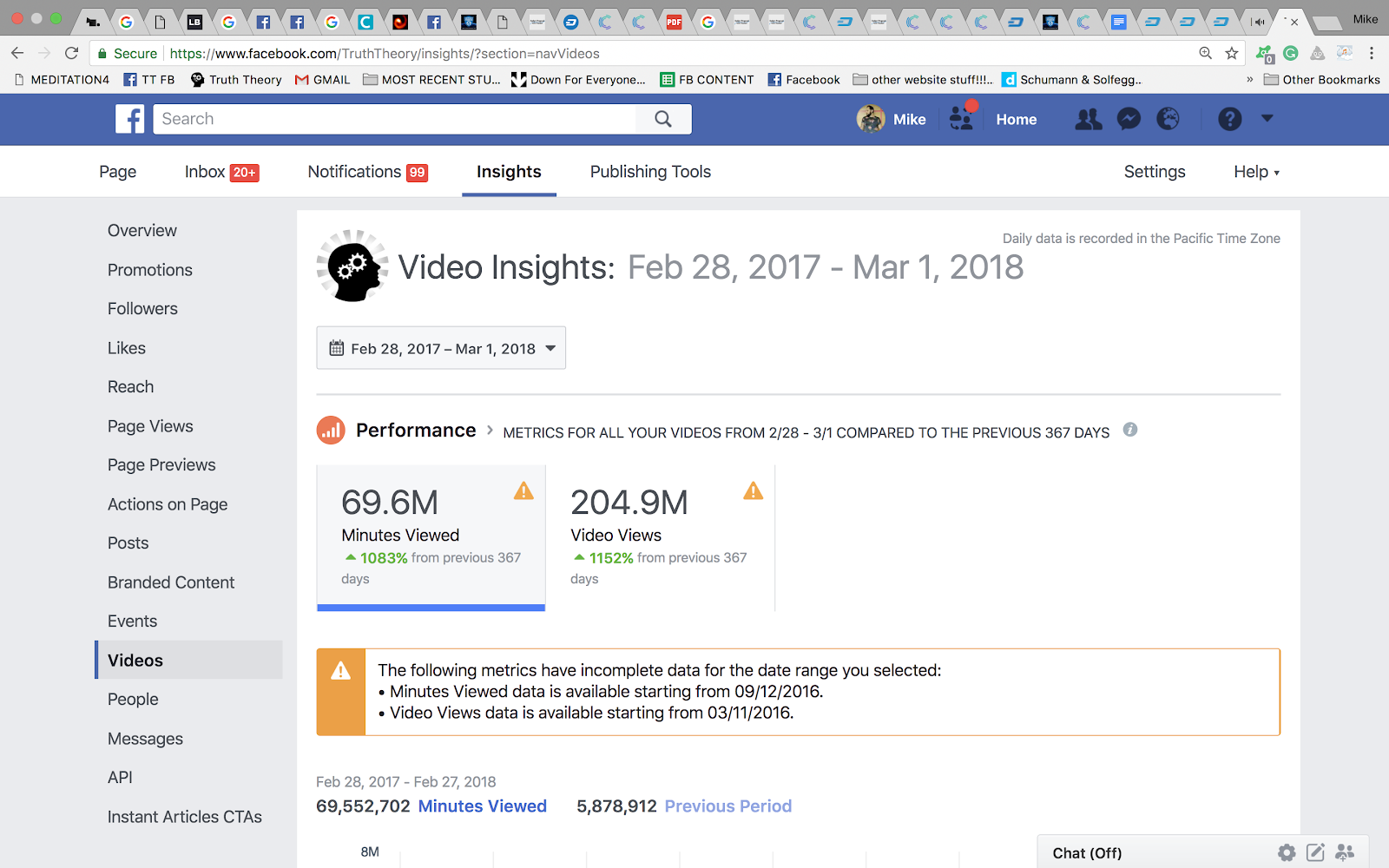This screenshot has width=1389, height=868.
Task: Select the 69.6M Minutes Viewed card
Action: click(431, 538)
